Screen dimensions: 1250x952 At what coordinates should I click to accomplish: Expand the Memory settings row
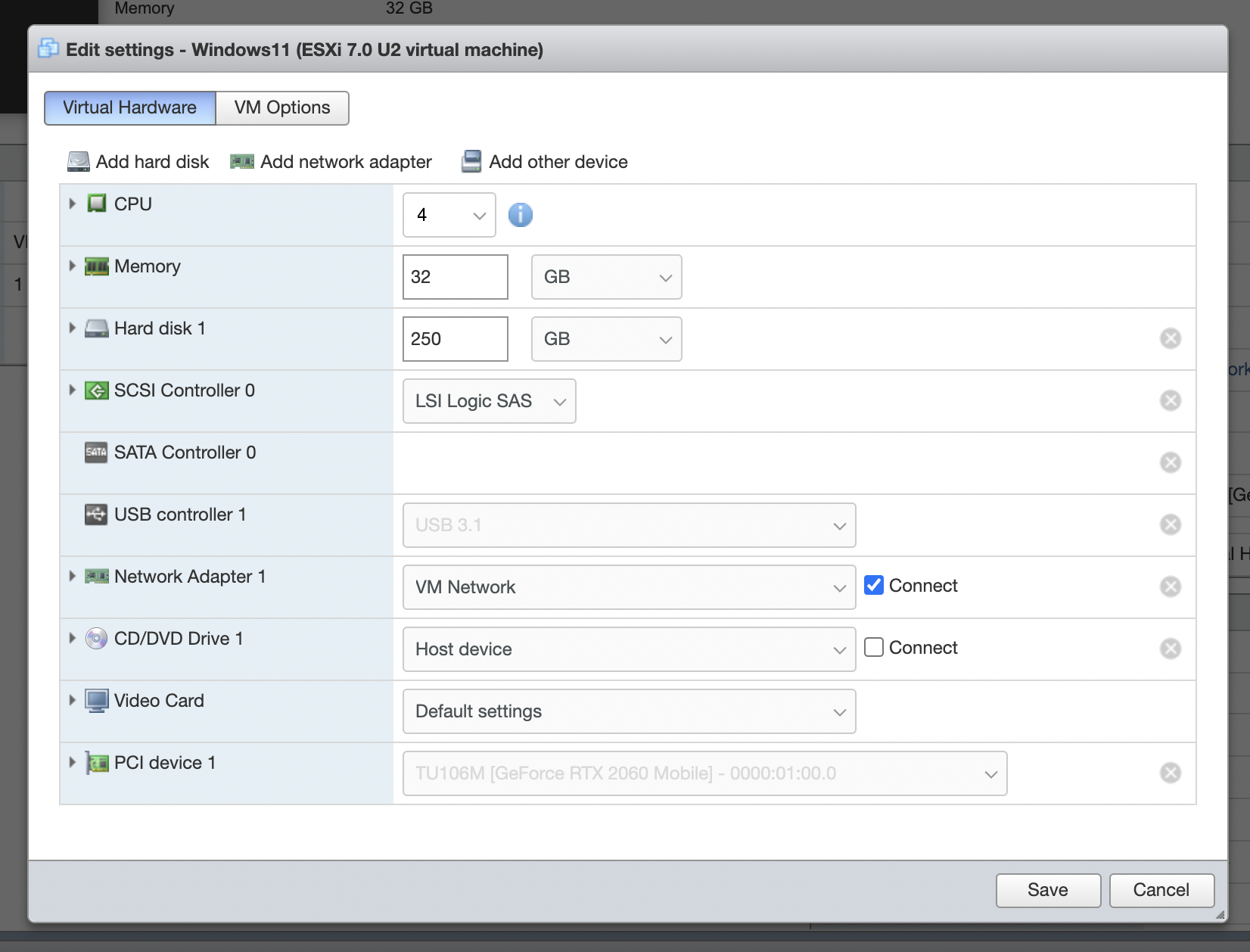coord(73,266)
